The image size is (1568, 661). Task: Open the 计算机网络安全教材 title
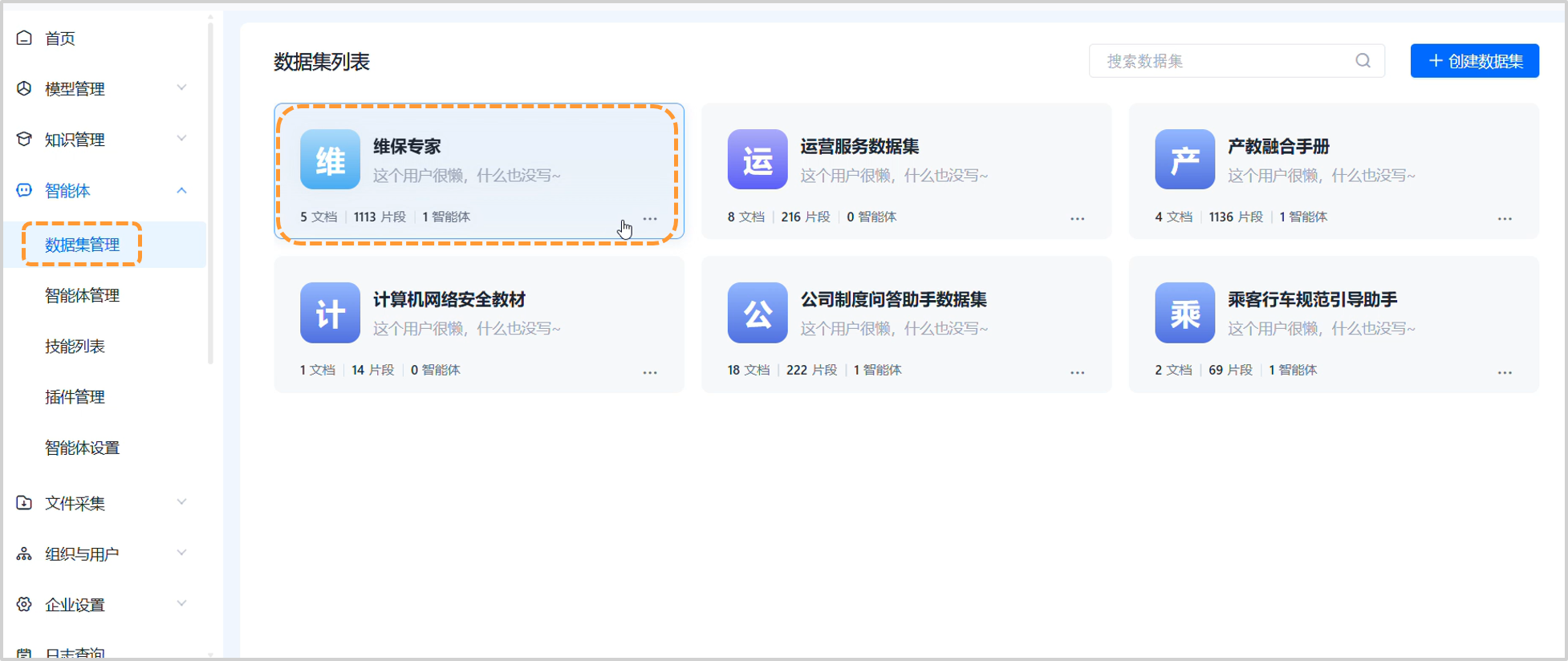tap(449, 299)
